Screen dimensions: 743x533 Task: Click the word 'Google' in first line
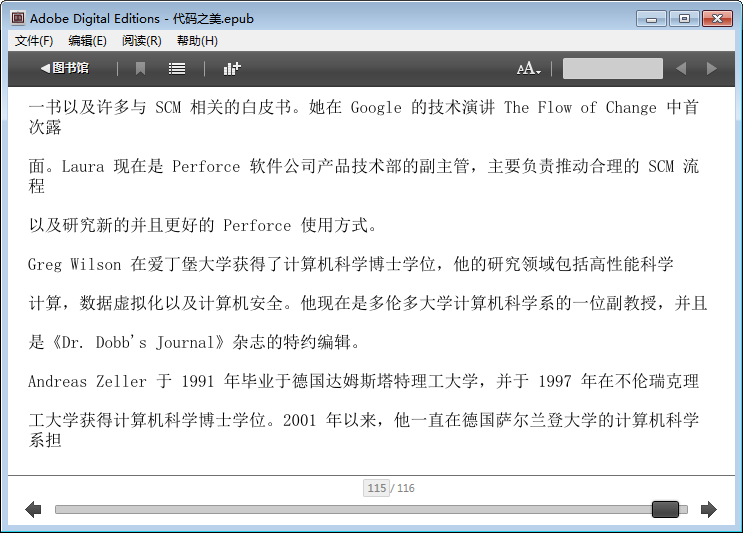[376, 108]
